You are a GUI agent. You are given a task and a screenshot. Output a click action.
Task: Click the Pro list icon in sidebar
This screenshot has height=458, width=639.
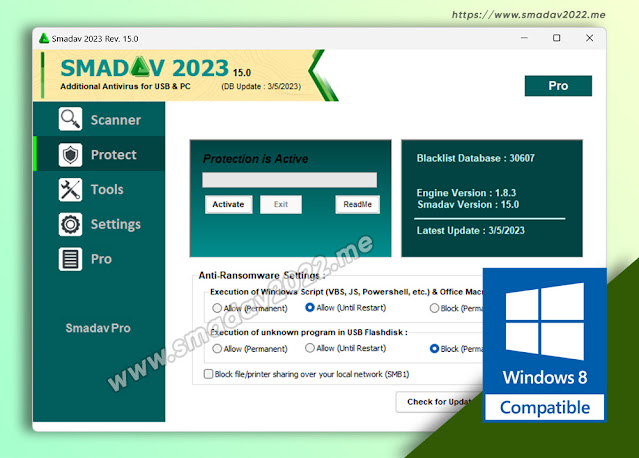coord(70,259)
